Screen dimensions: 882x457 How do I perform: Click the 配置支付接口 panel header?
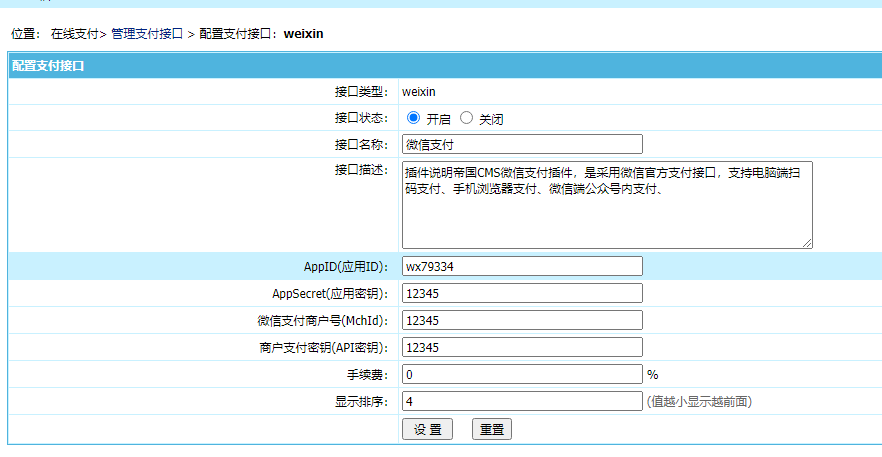[48, 66]
